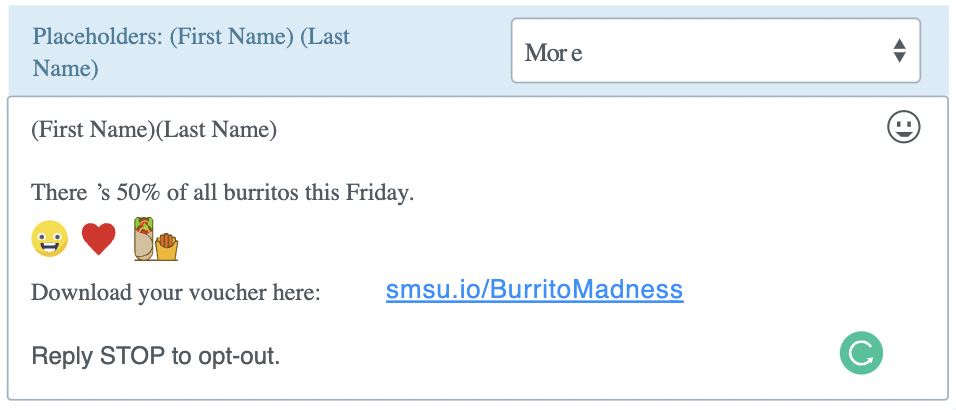This screenshot has height=410, width=956.
Task: Open the More placeholders dropdown
Action: [716, 51]
